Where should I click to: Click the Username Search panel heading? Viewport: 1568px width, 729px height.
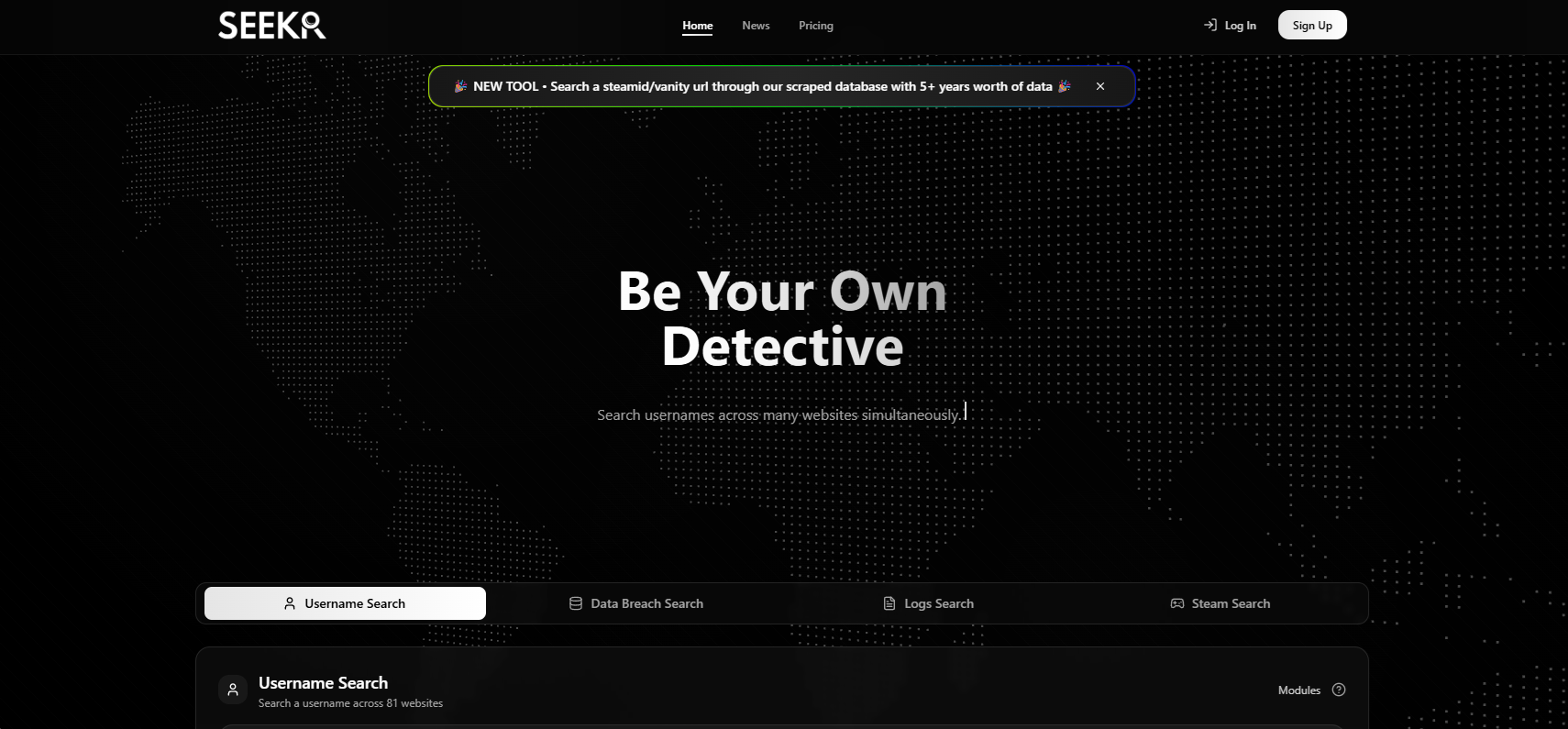click(x=323, y=683)
